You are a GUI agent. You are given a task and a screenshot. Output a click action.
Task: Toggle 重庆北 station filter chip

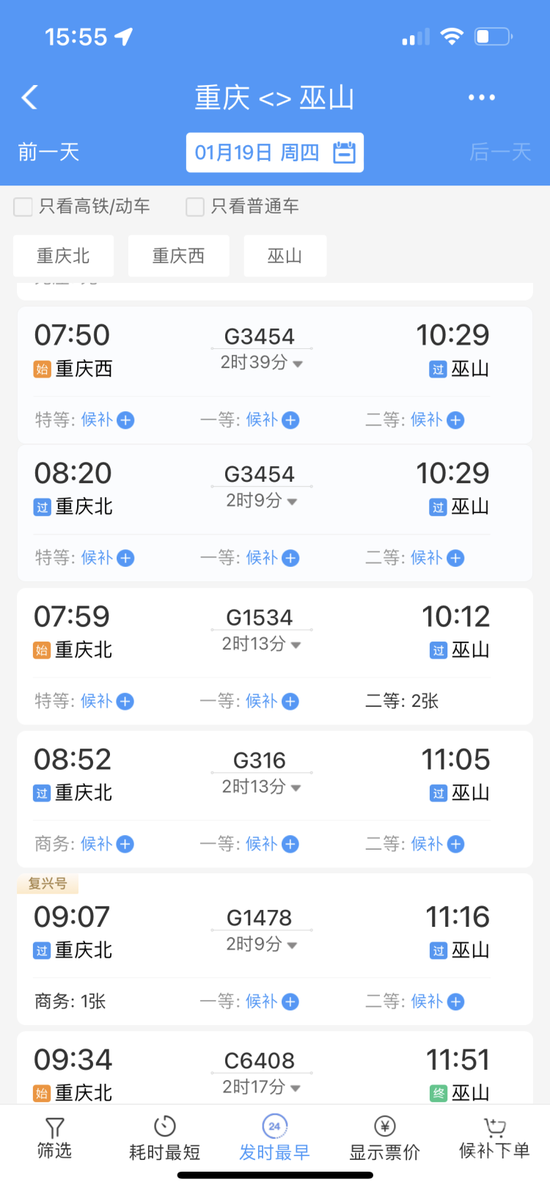[x=64, y=256]
